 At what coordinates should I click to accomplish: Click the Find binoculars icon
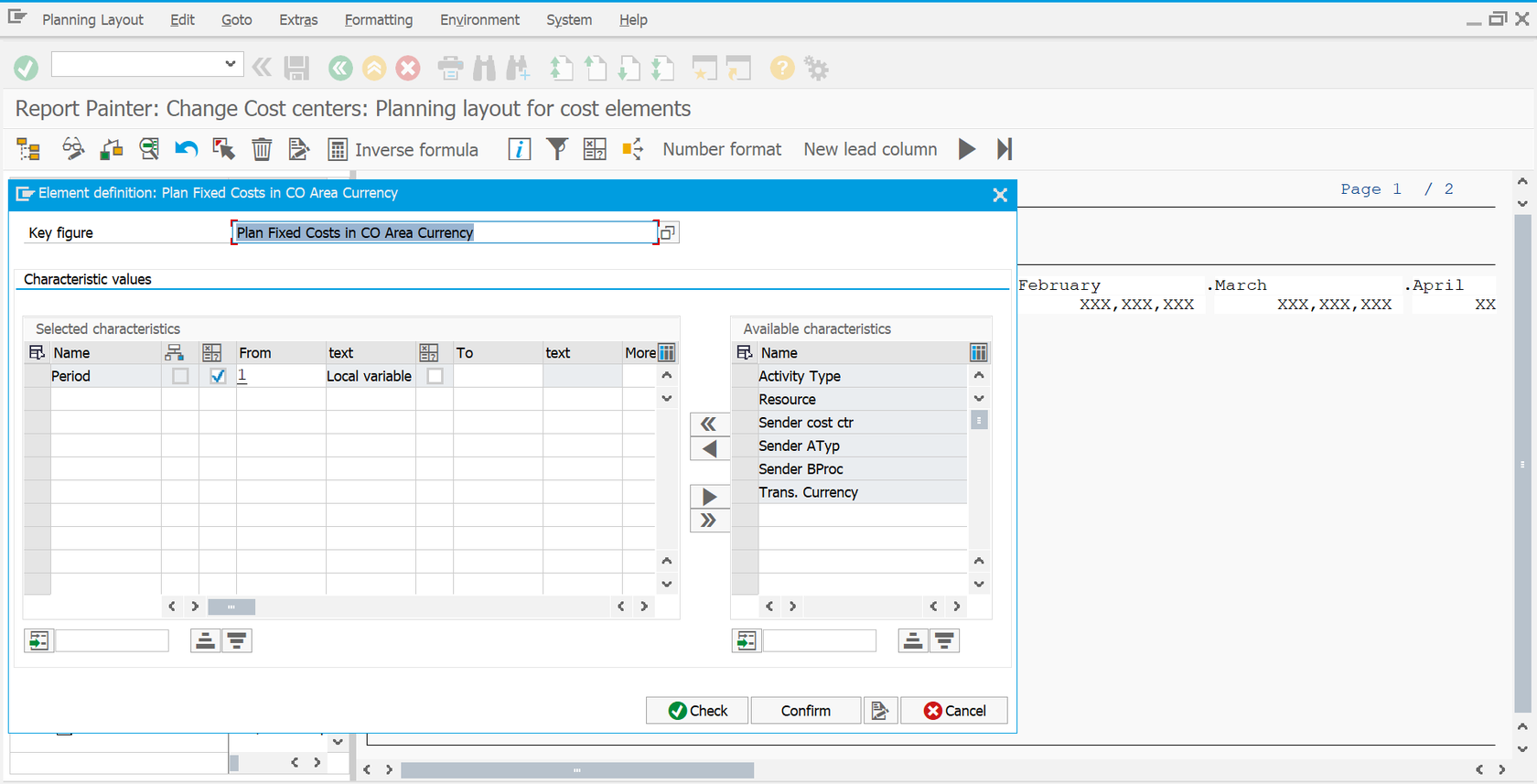[x=485, y=68]
